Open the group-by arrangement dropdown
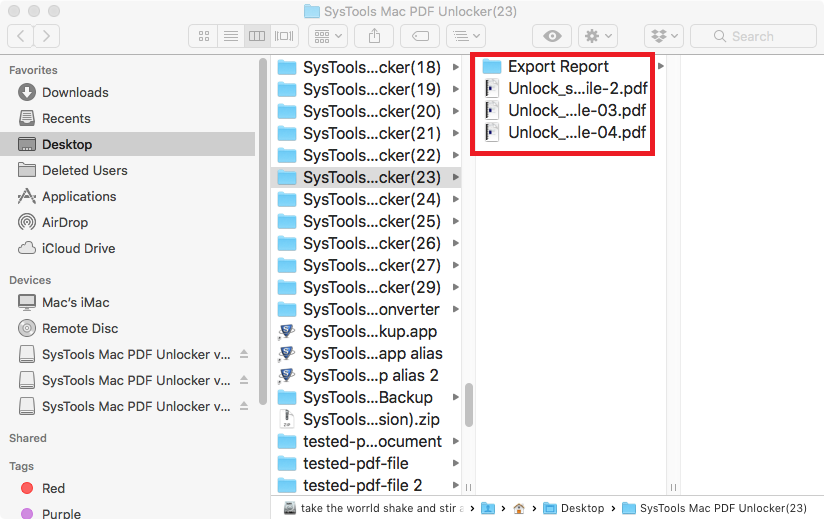824x519 pixels. click(x=328, y=36)
